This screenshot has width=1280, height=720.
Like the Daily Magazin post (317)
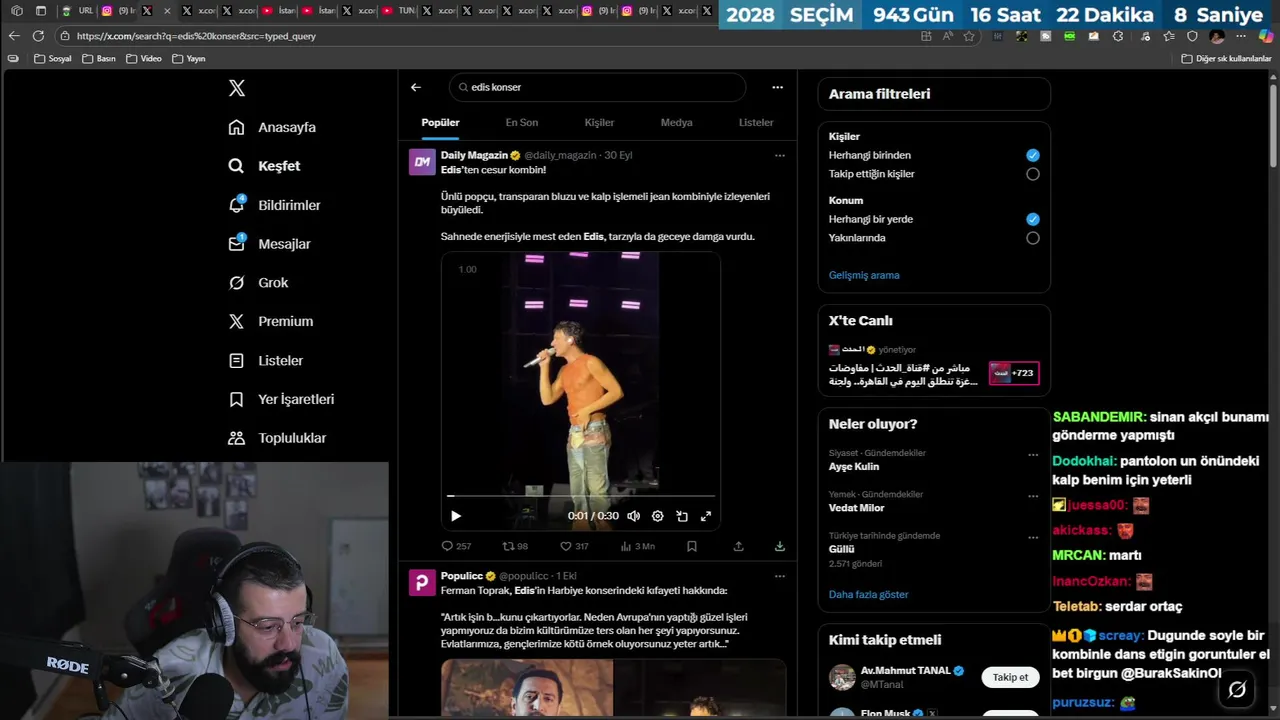(574, 546)
